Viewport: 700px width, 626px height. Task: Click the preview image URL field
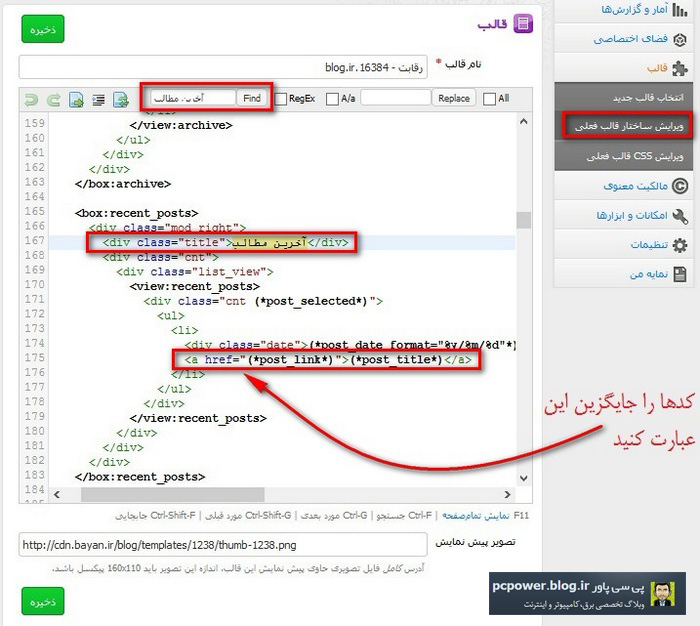point(224,545)
